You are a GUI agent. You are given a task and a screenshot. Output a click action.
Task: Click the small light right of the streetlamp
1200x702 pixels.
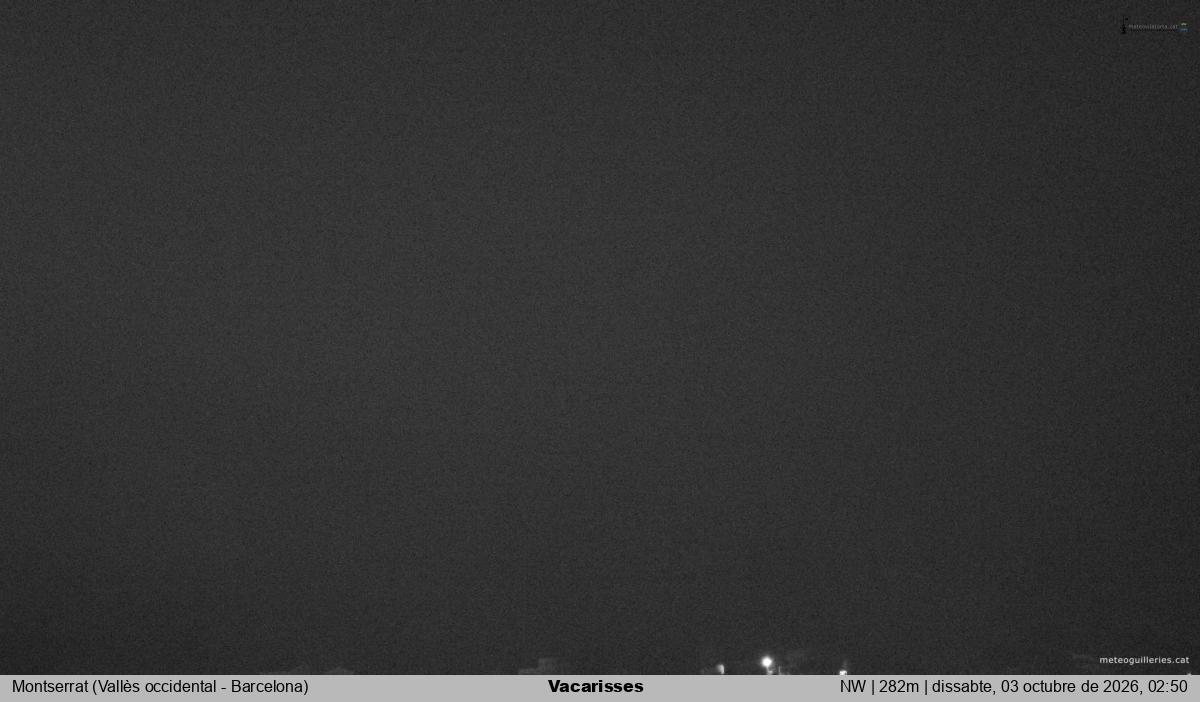[x=843, y=672]
